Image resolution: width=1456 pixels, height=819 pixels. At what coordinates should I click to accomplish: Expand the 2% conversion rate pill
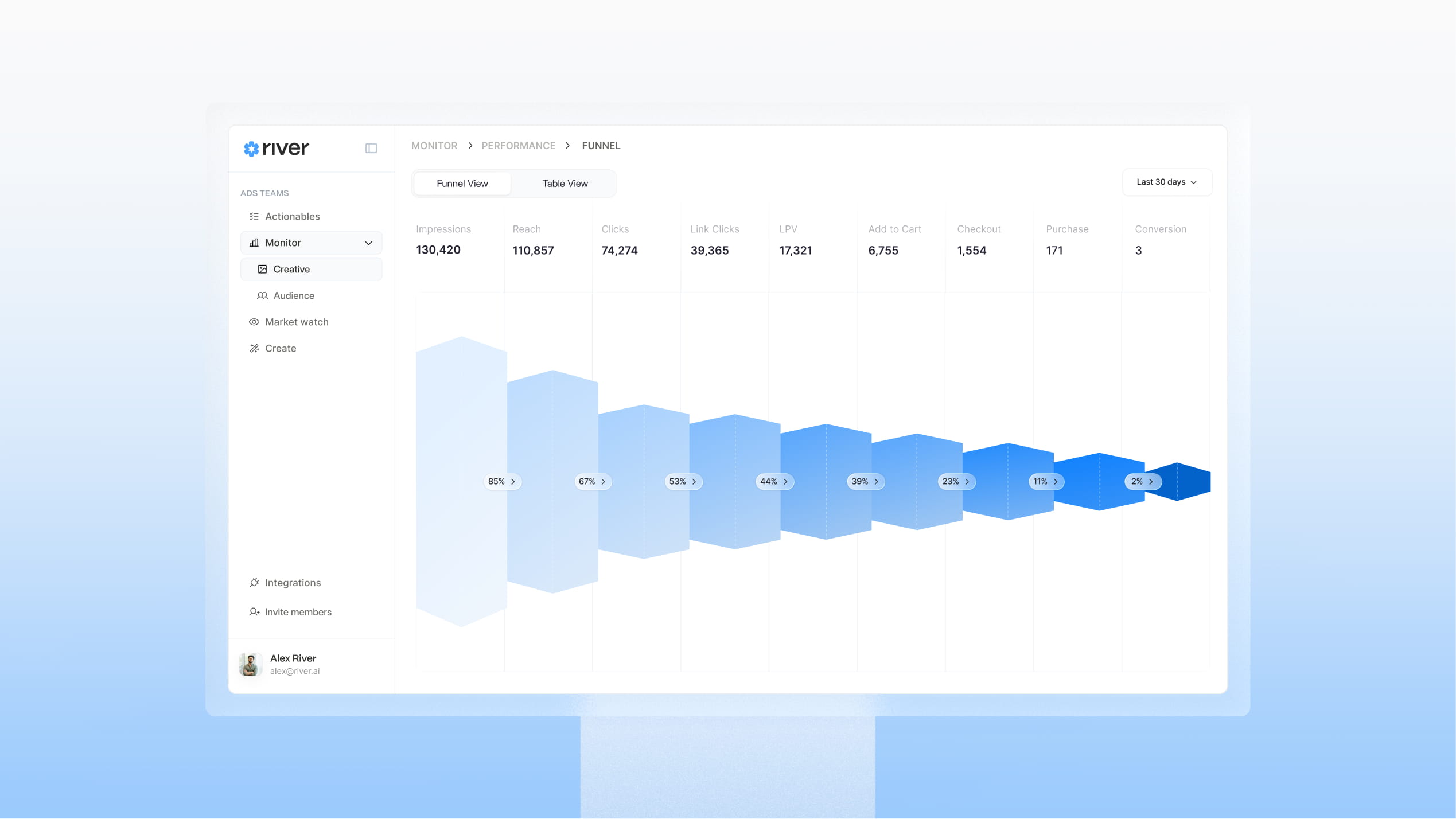(1142, 482)
